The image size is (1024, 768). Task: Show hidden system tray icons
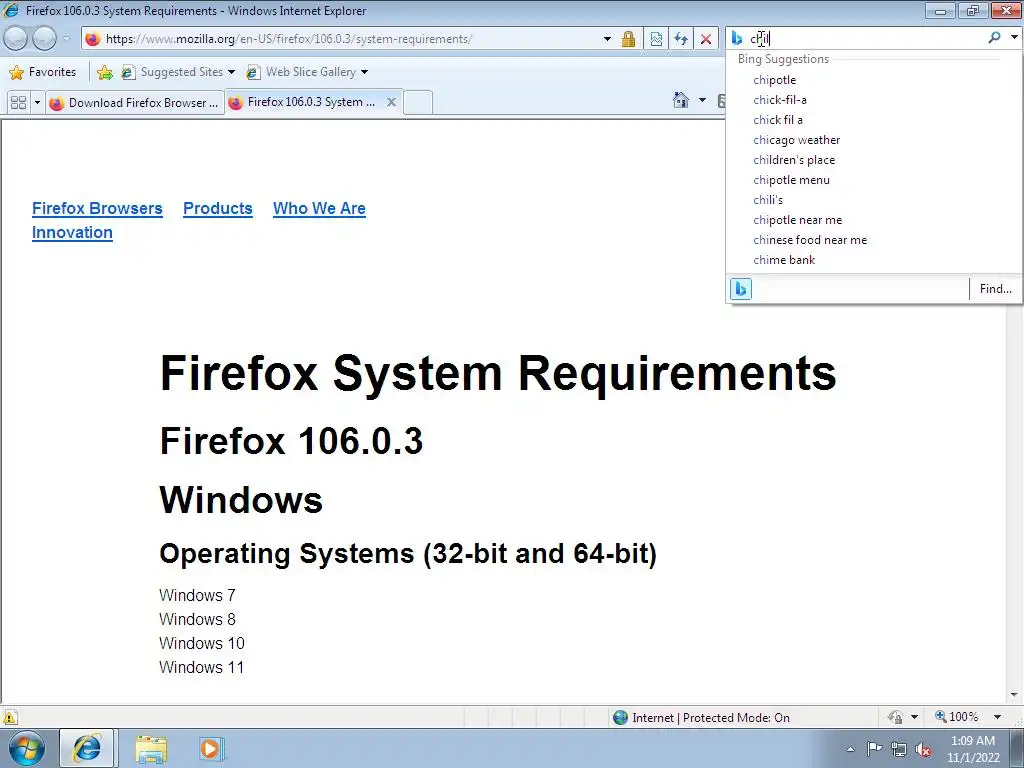click(x=850, y=749)
